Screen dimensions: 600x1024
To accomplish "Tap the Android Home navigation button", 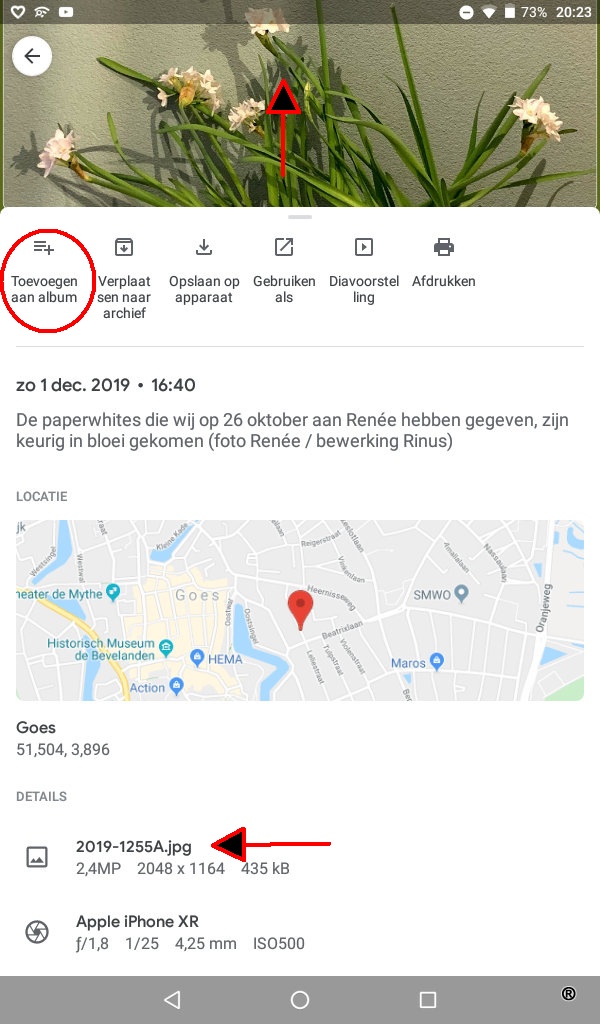I will click(300, 1000).
